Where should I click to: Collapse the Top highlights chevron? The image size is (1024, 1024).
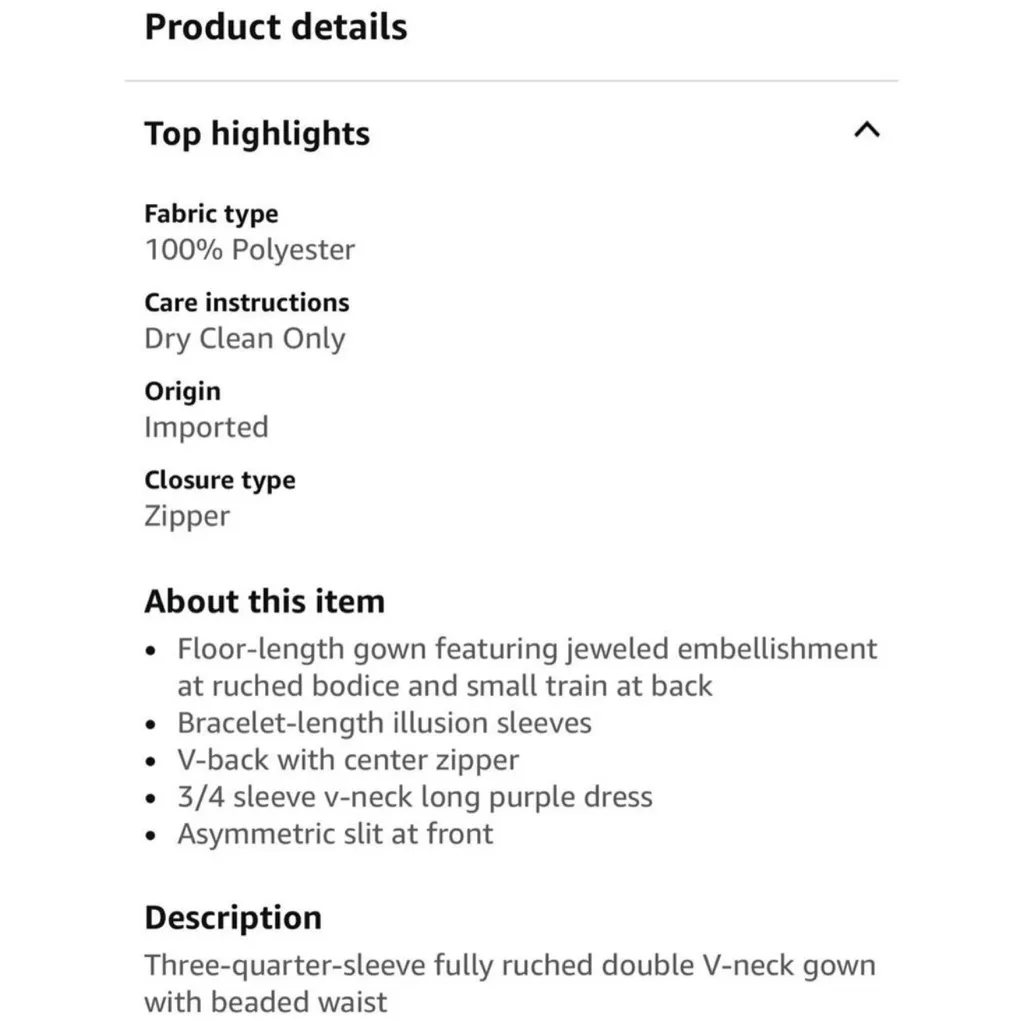point(867,130)
